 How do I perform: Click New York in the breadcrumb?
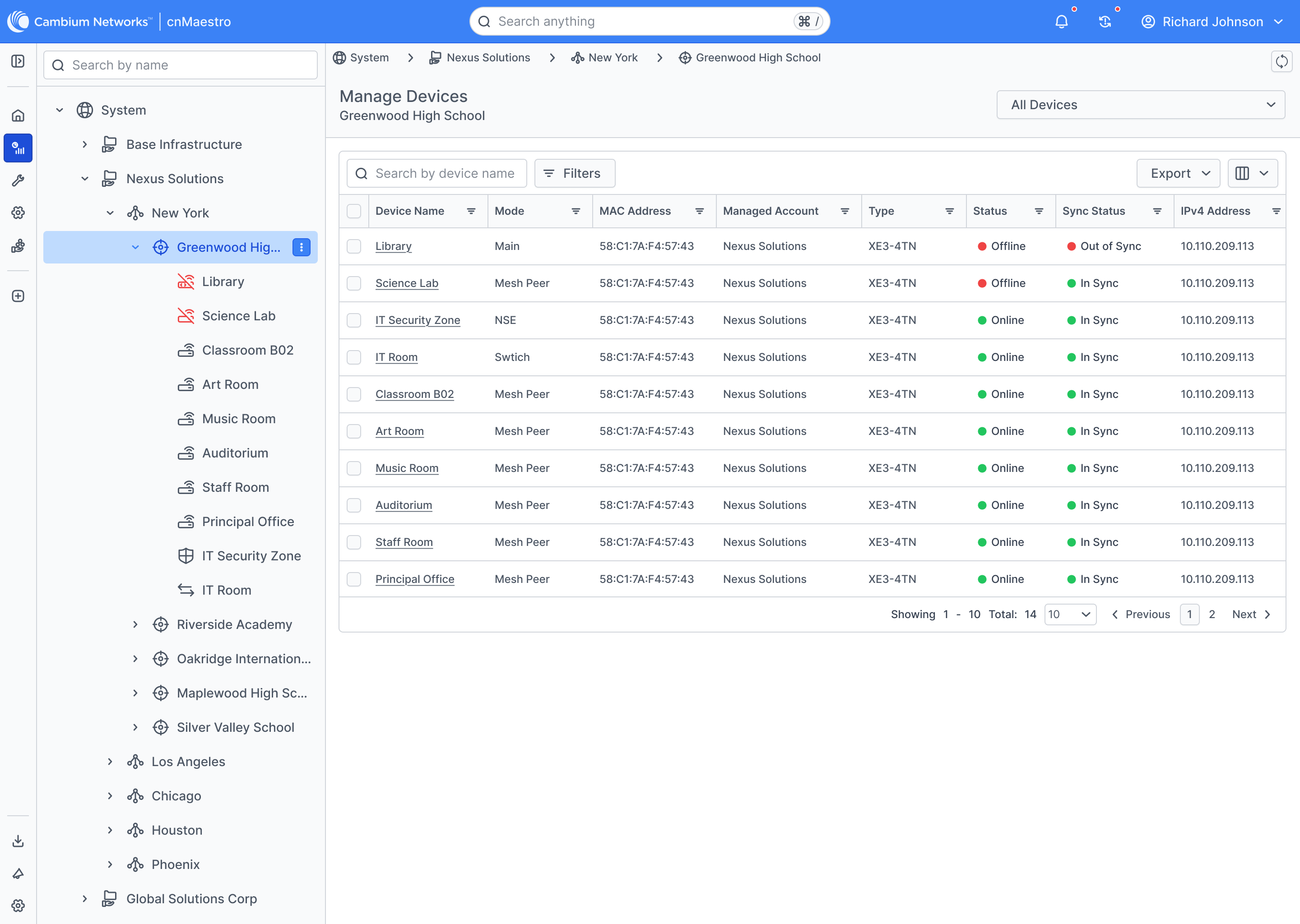pyautogui.click(x=604, y=57)
